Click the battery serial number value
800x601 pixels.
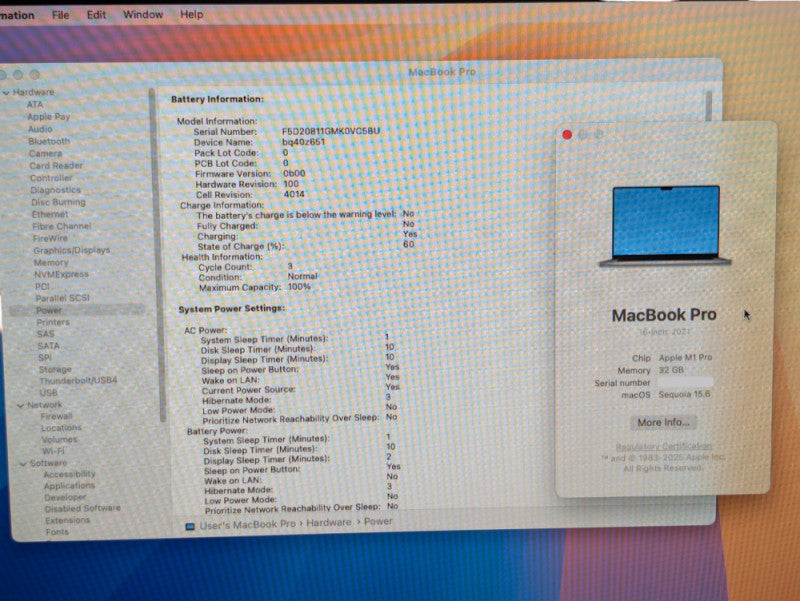[x=331, y=131]
